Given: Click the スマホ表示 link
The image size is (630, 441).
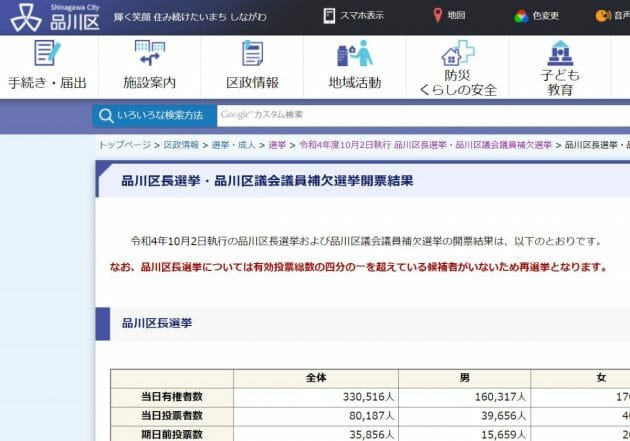Looking at the screenshot, I should coord(362,16).
